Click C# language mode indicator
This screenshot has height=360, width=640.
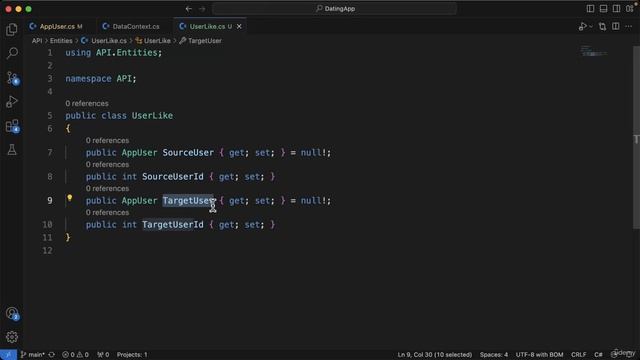[x=598, y=355]
